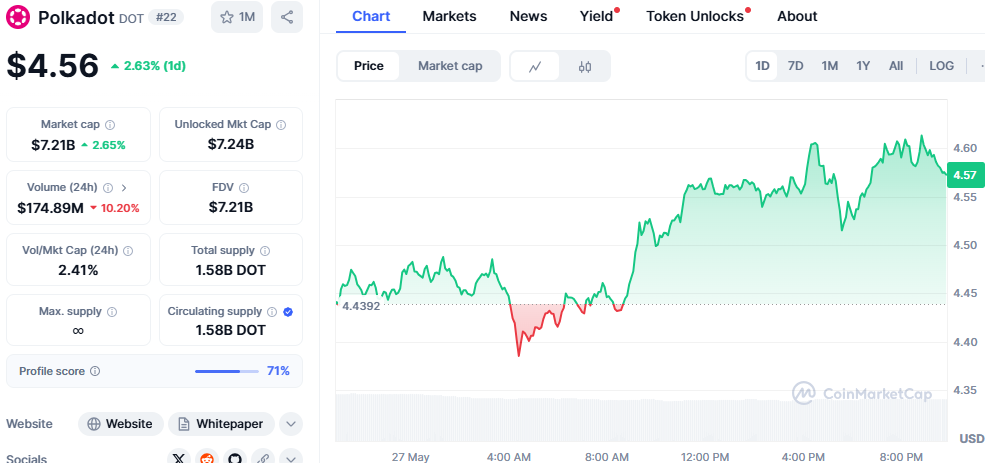
Task: Click the $7.24B unlocked market cap value
Action: [231, 144]
